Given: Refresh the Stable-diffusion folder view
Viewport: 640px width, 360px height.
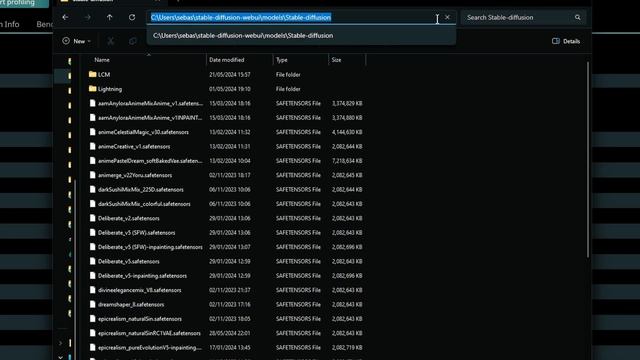Looking at the screenshot, I should click(132, 18).
